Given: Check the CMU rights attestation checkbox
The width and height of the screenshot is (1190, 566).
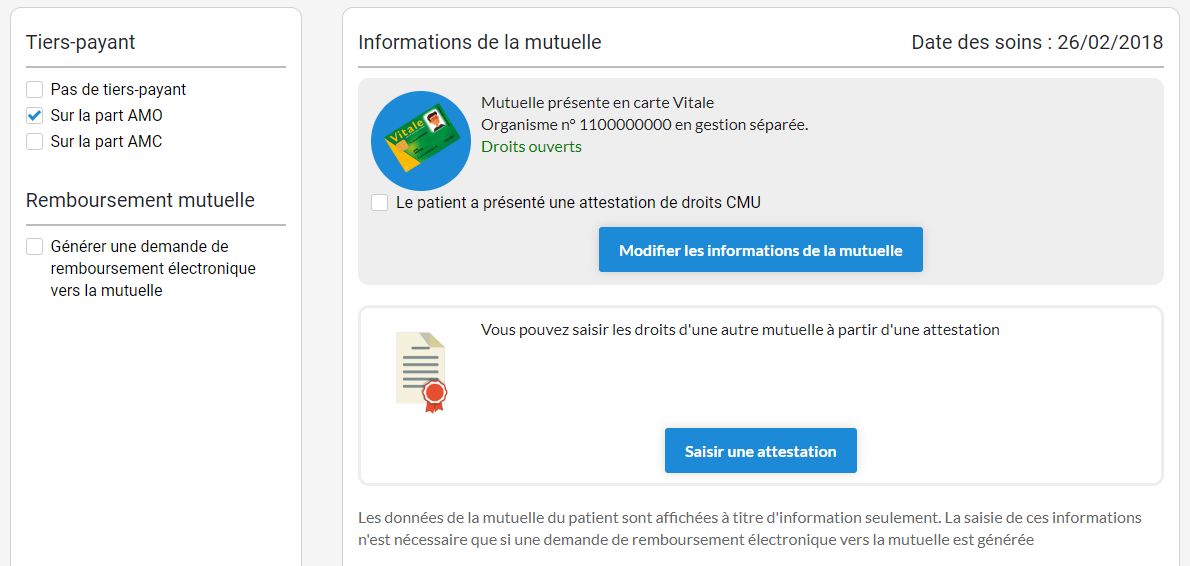Looking at the screenshot, I should point(380,203).
